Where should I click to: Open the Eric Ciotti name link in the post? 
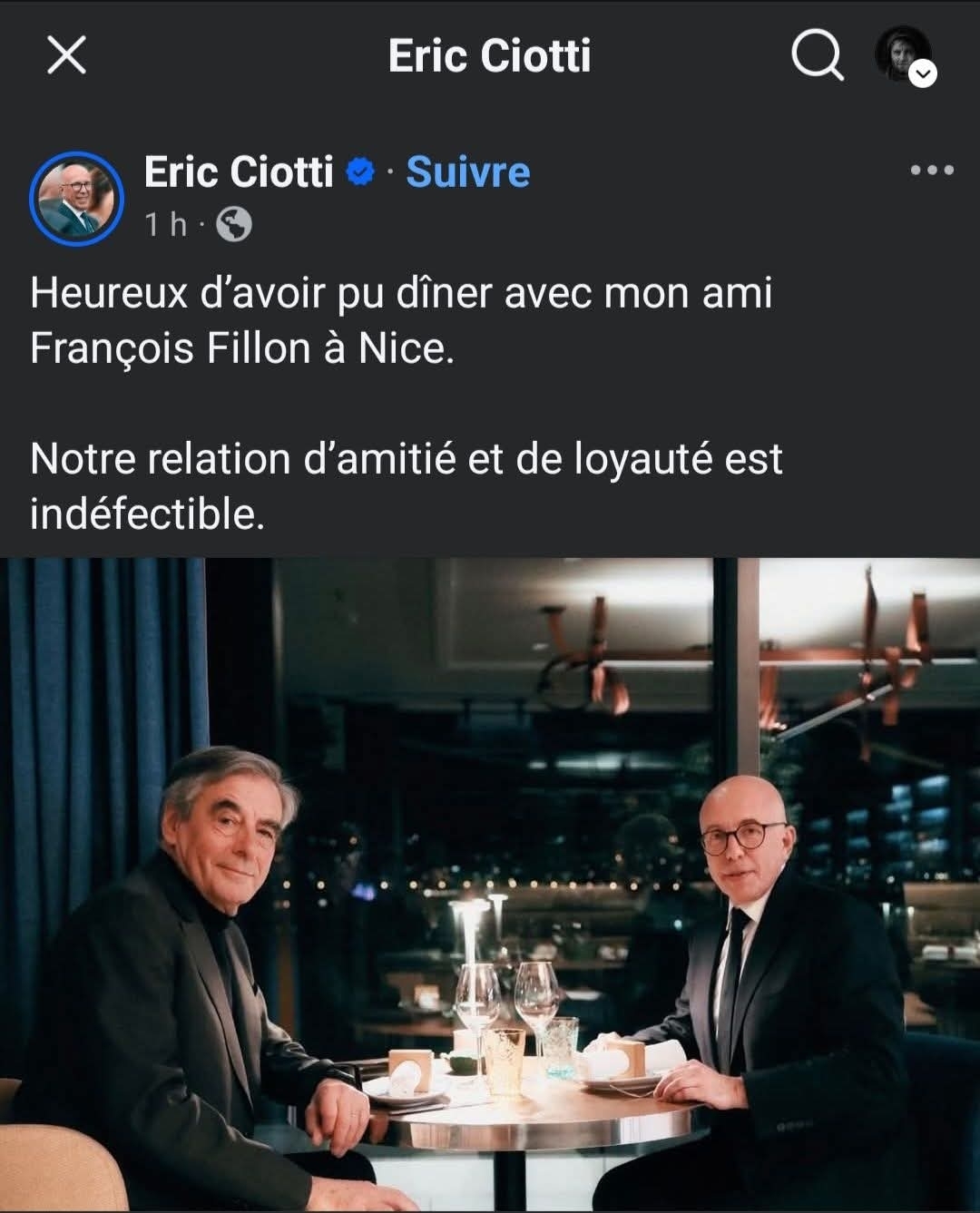click(239, 171)
